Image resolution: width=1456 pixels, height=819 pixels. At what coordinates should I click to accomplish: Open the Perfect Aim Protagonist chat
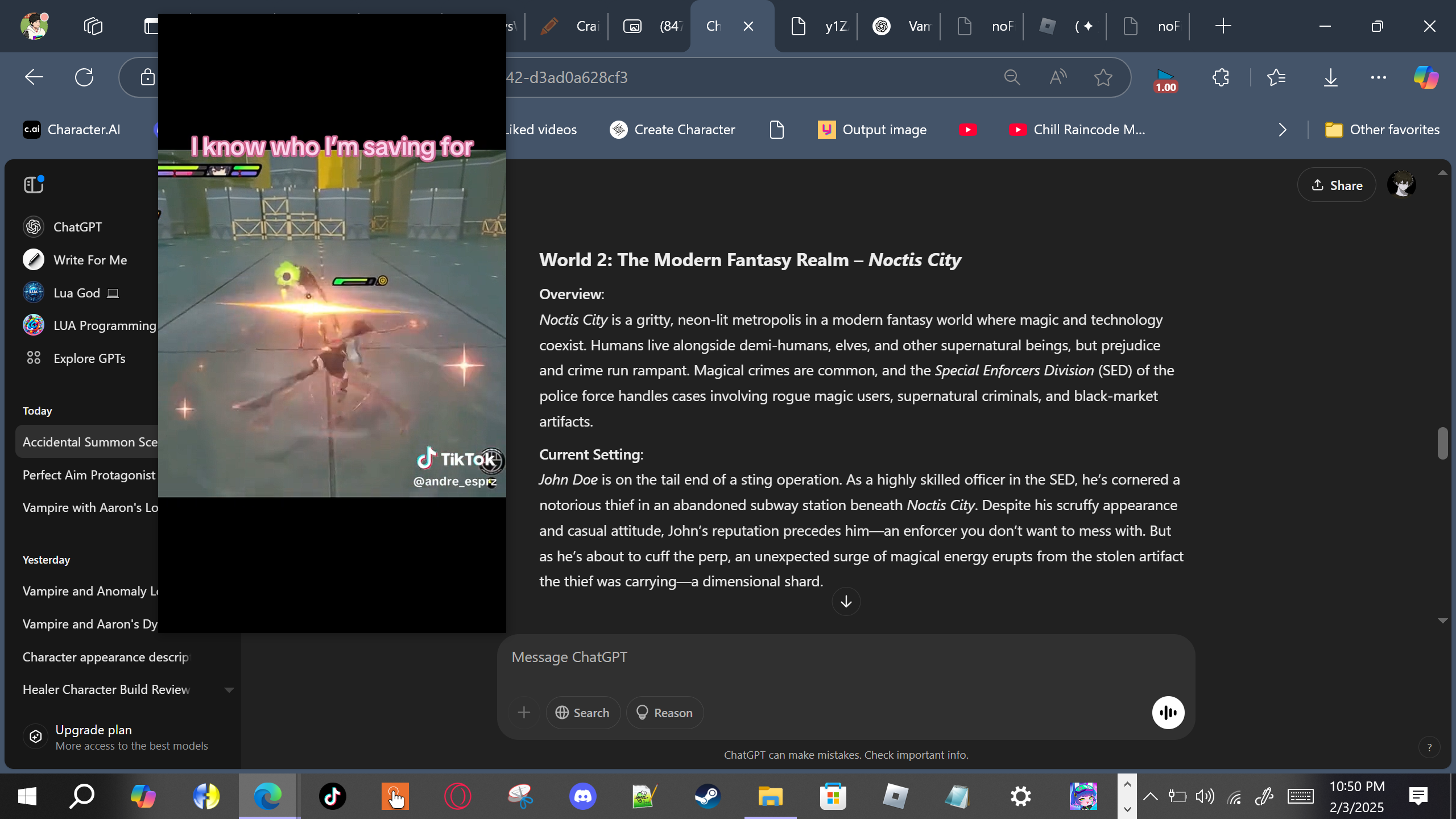tap(89, 475)
